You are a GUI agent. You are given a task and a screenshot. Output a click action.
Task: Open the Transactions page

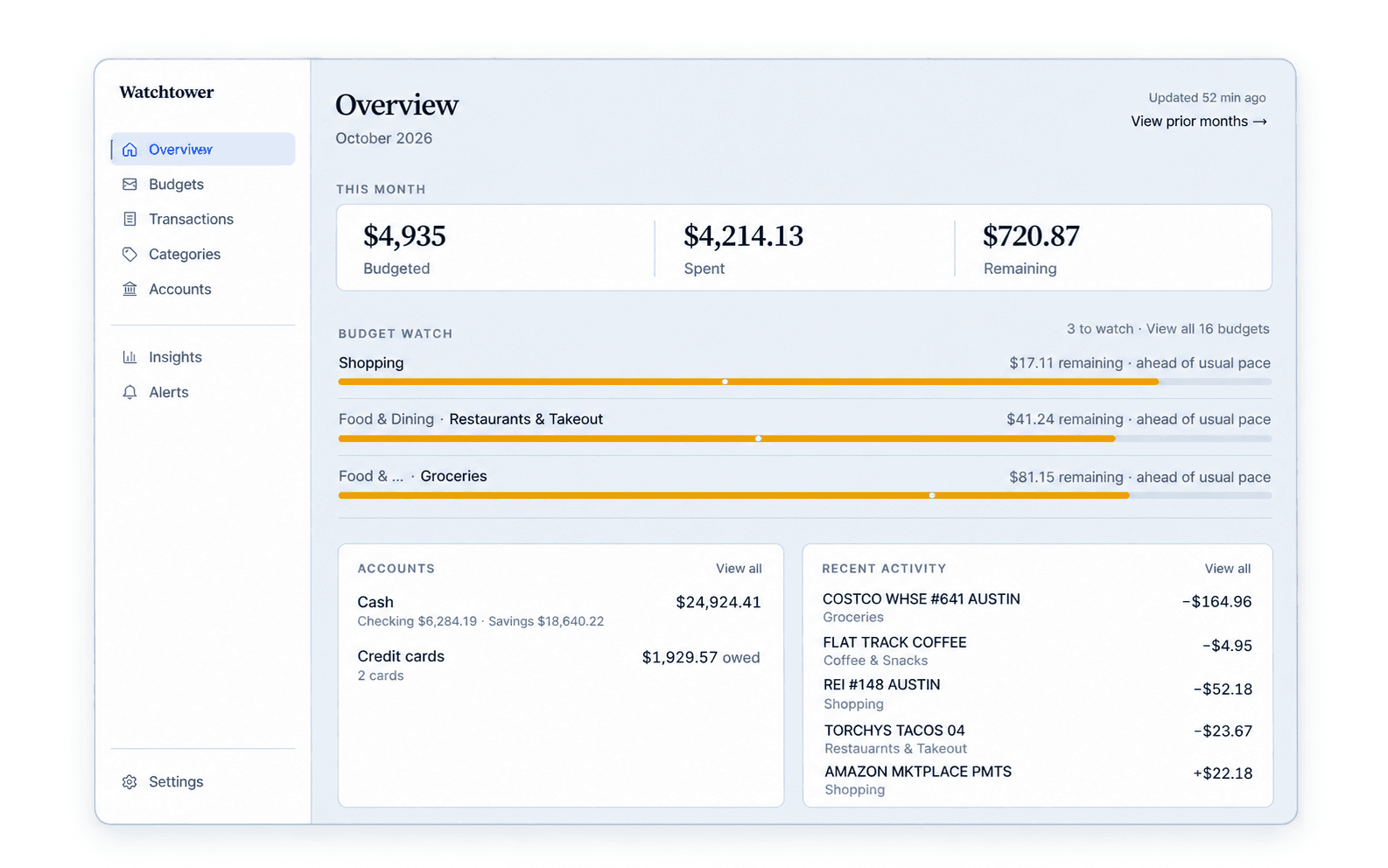(x=203, y=219)
